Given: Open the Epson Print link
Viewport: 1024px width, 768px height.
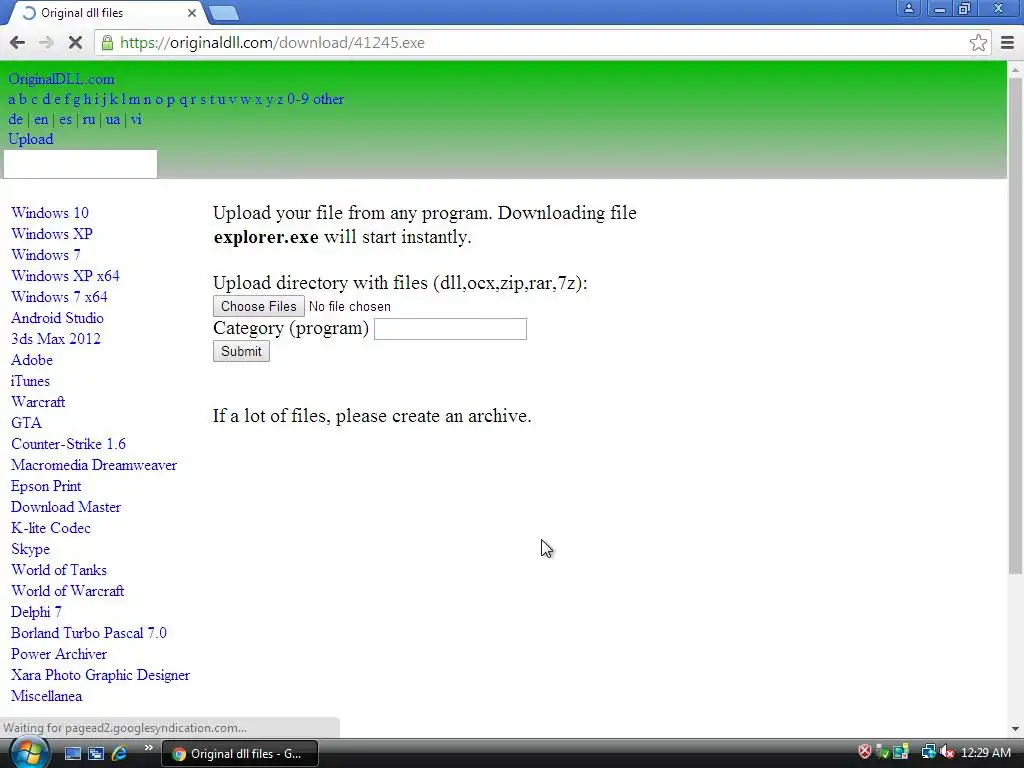Looking at the screenshot, I should point(46,486).
